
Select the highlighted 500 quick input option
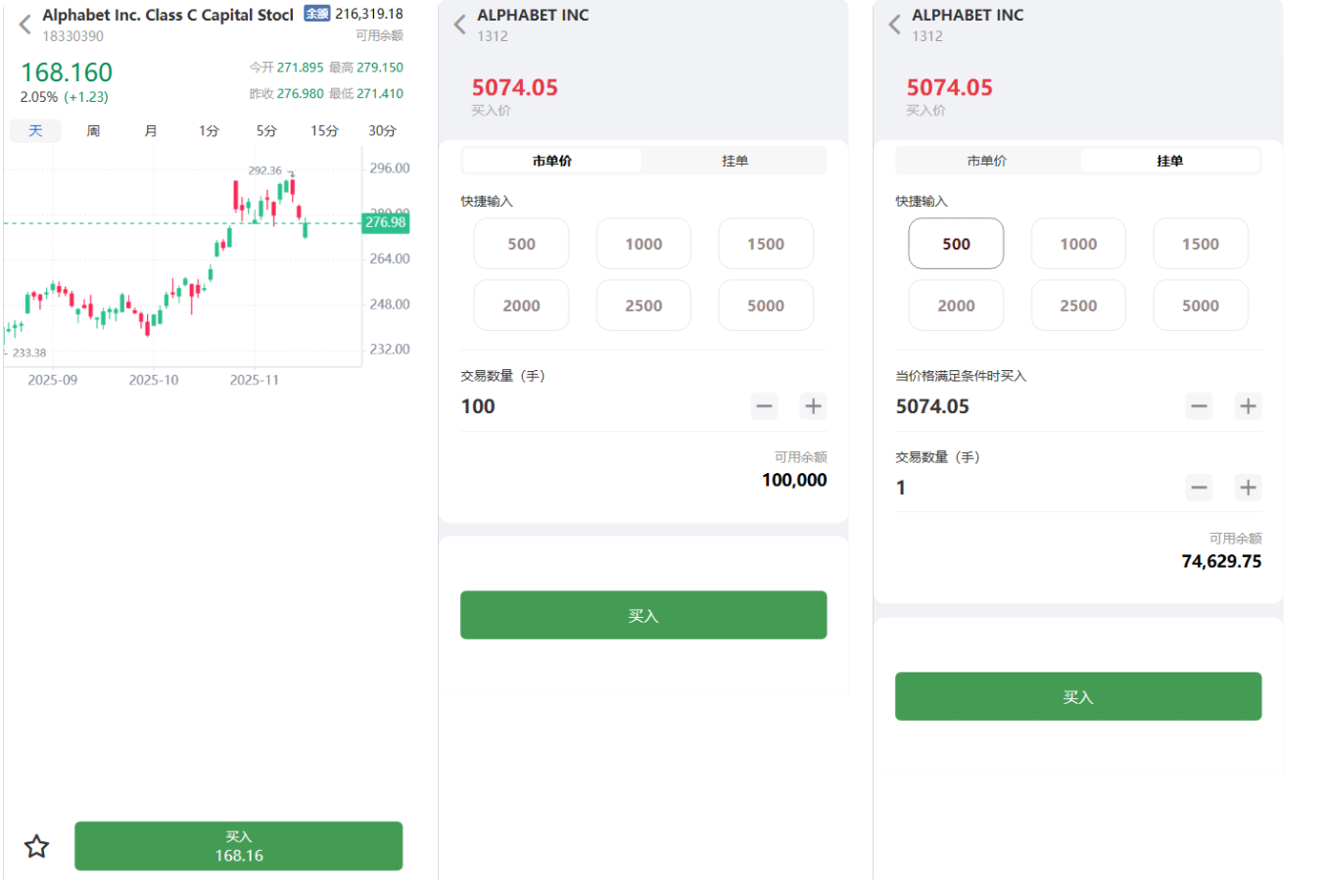coord(956,244)
